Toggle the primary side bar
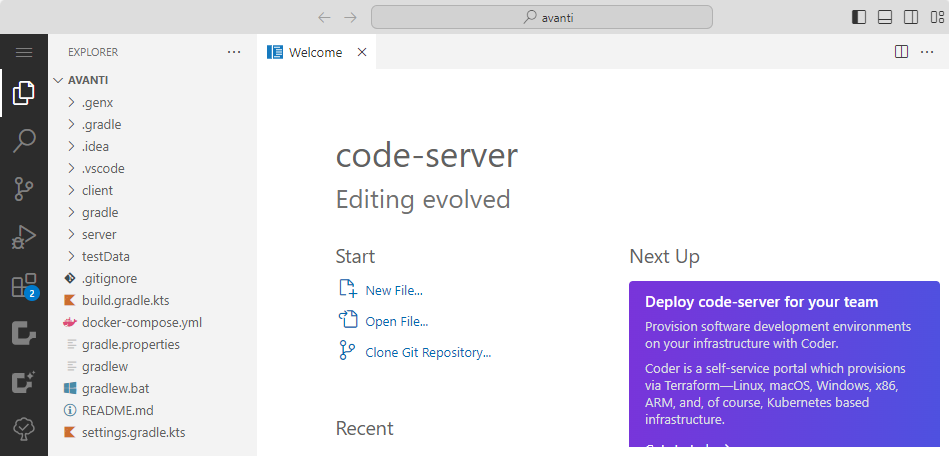 coord(859,18)
